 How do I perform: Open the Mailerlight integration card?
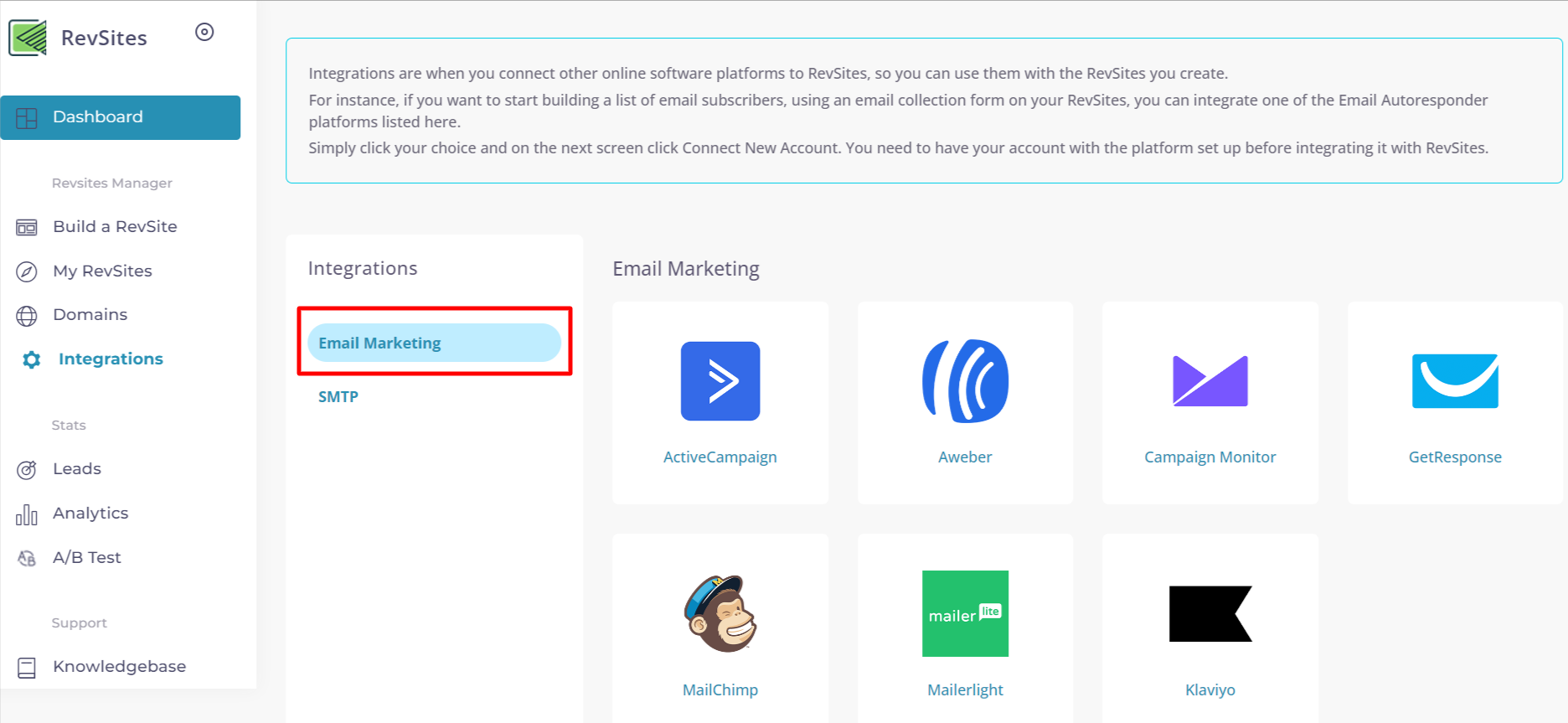coord(965,628)
